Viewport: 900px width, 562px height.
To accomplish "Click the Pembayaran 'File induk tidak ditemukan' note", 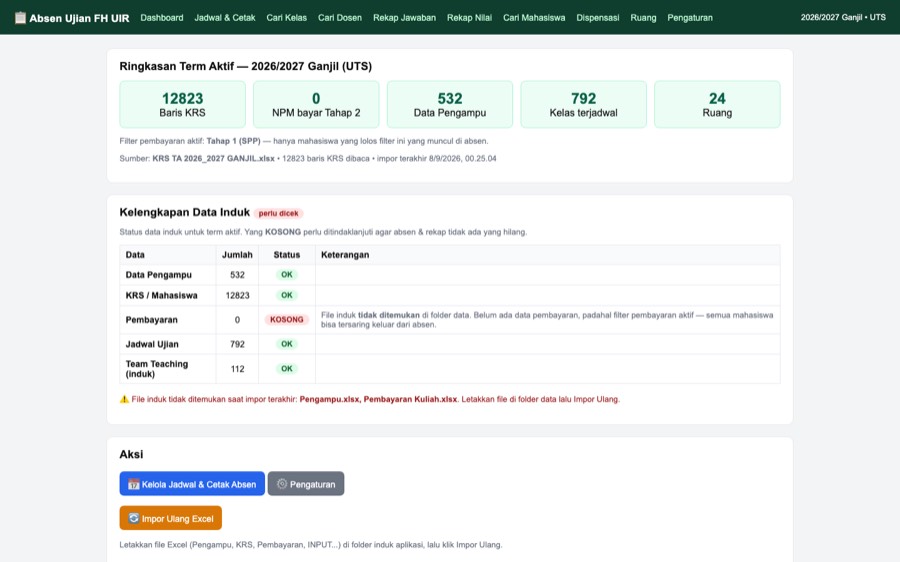I will point(547,320).
